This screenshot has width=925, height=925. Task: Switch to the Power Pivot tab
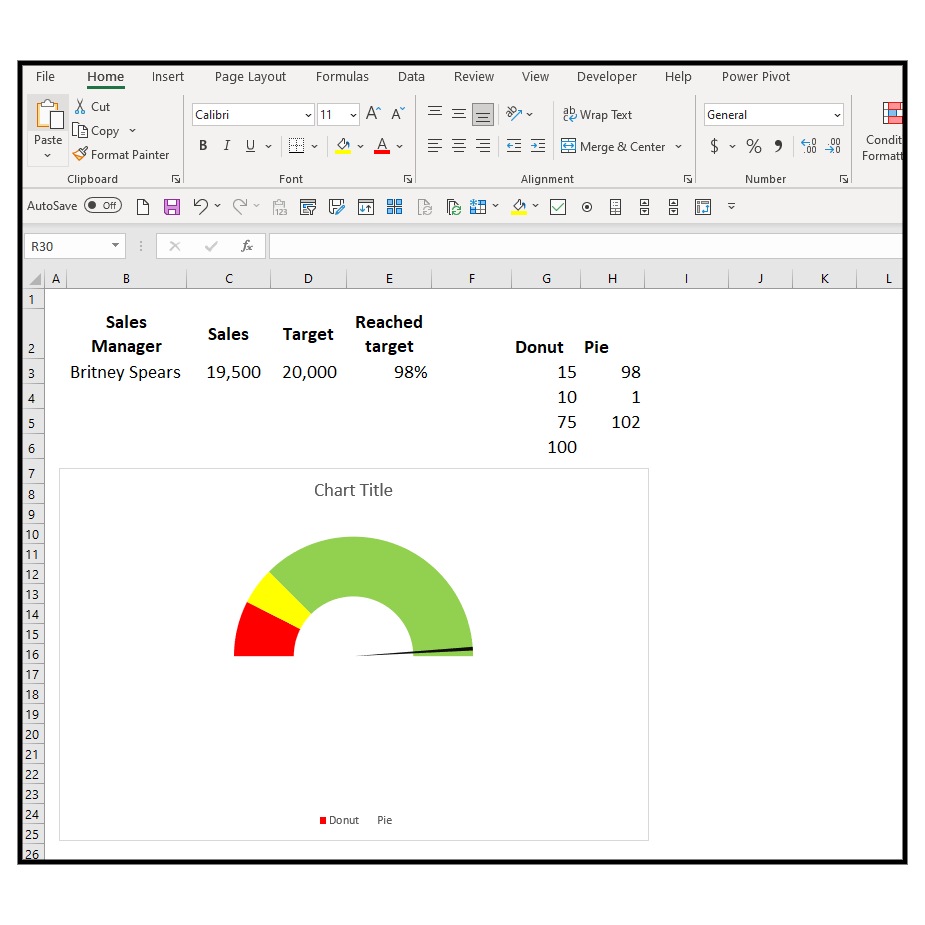[x=756, y=77]
